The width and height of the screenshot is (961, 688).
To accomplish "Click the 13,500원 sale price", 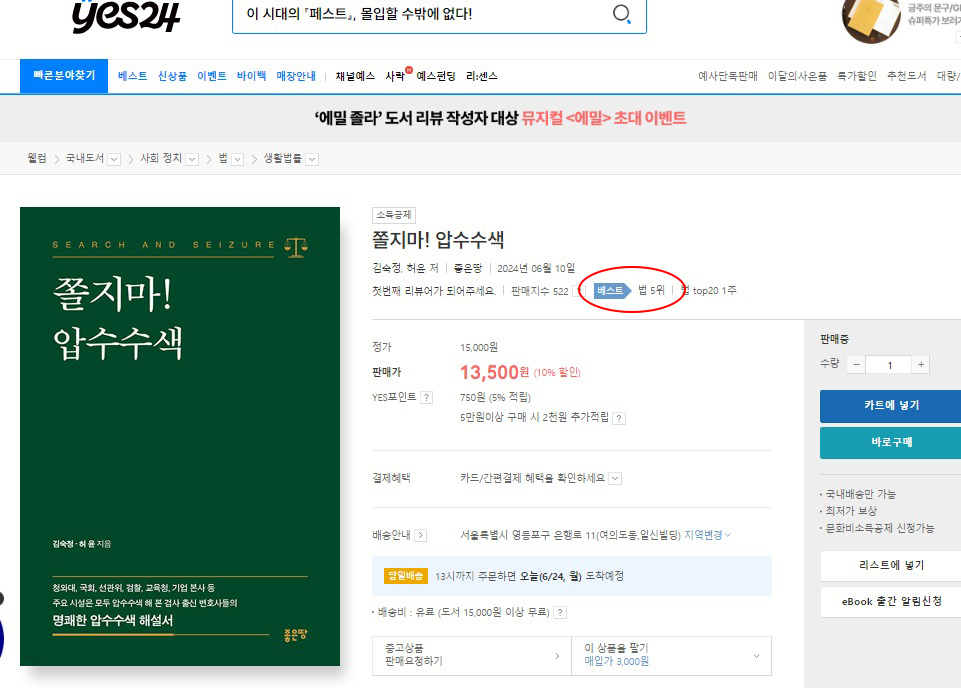I will [x=494, y=372].
